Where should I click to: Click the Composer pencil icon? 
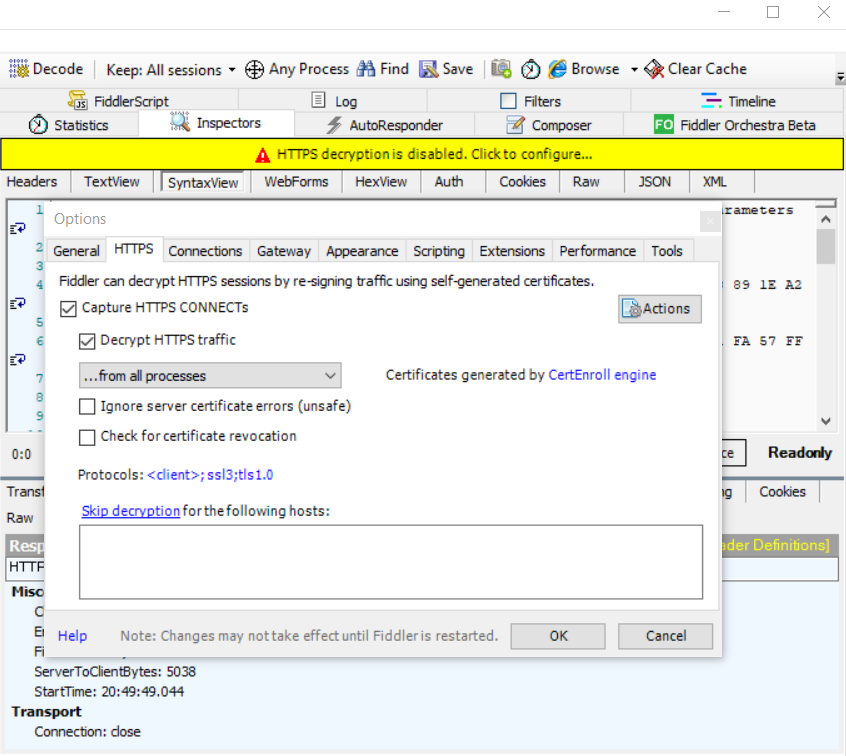tap(515, 125)
